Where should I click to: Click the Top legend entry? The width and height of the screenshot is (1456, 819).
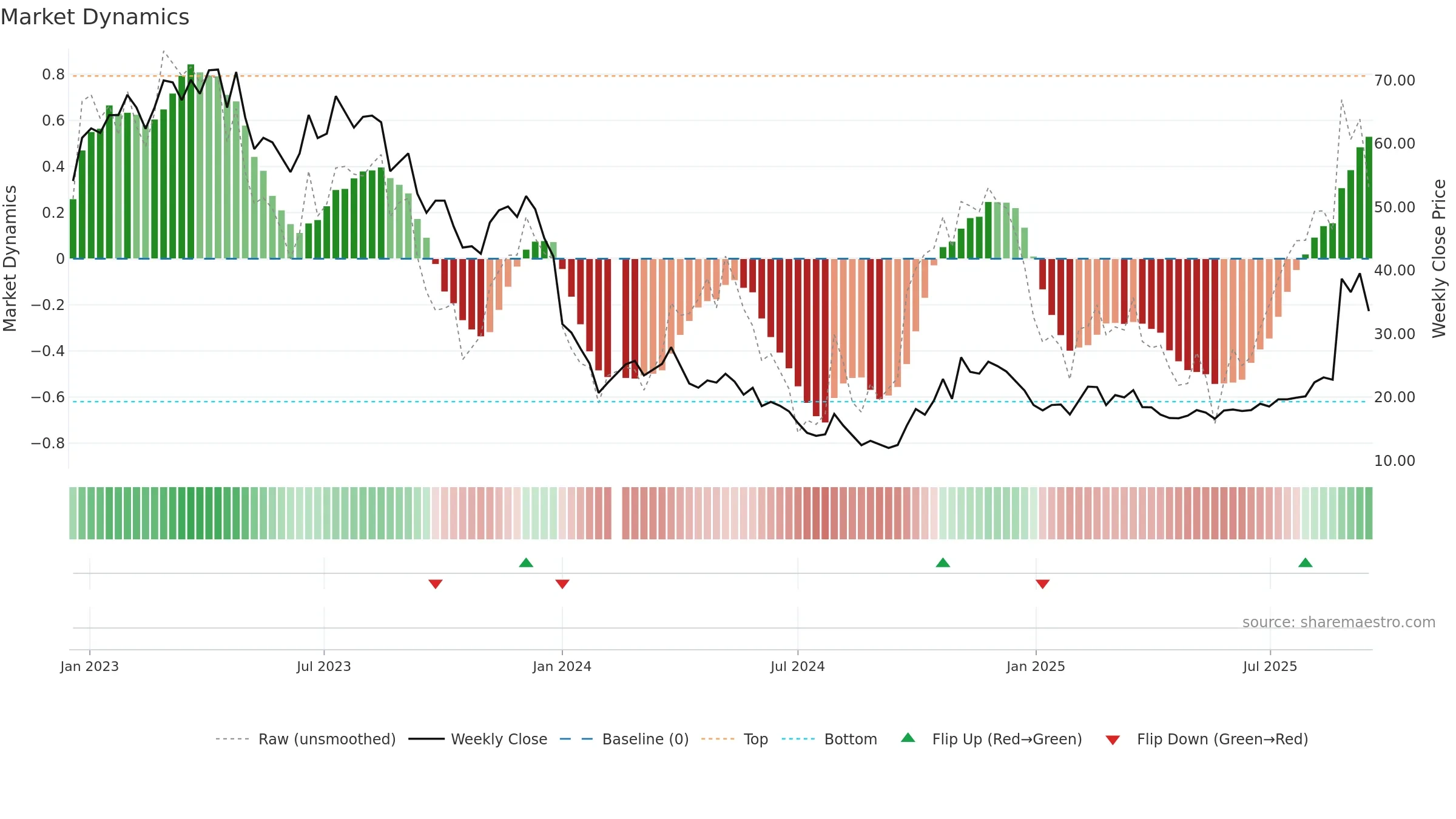(x=734, y=739)
